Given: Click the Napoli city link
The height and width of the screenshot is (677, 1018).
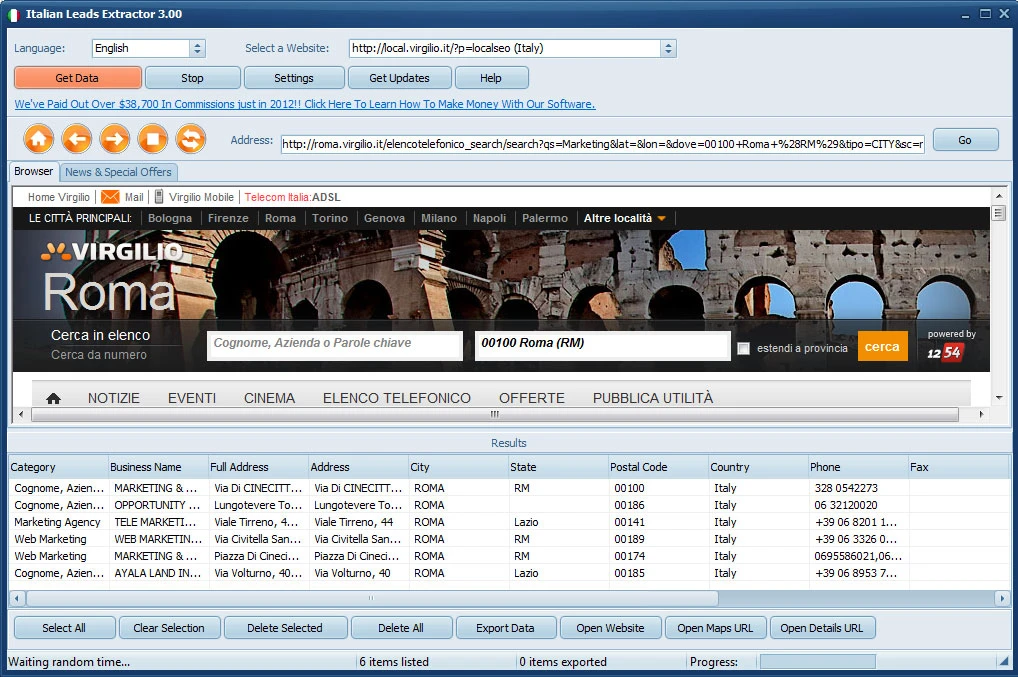Looking at the screenshot, I should pos(490,218).
